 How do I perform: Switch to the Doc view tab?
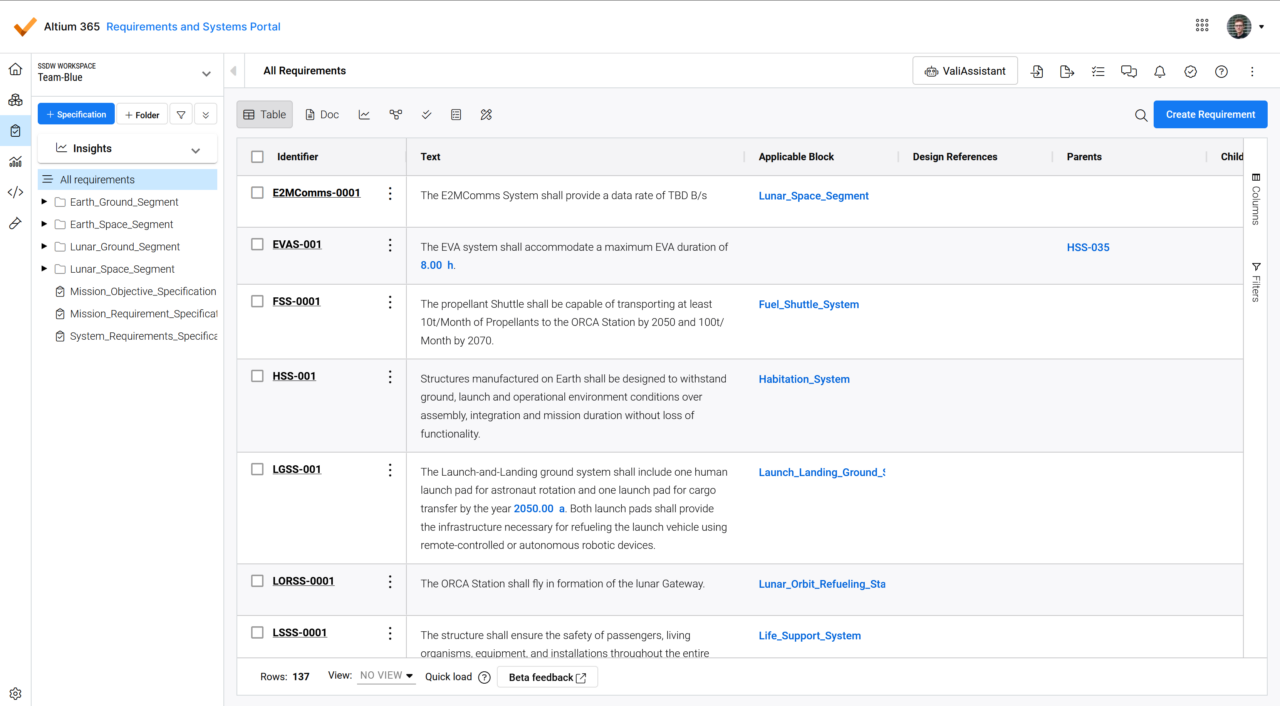(x=322, y=115)
